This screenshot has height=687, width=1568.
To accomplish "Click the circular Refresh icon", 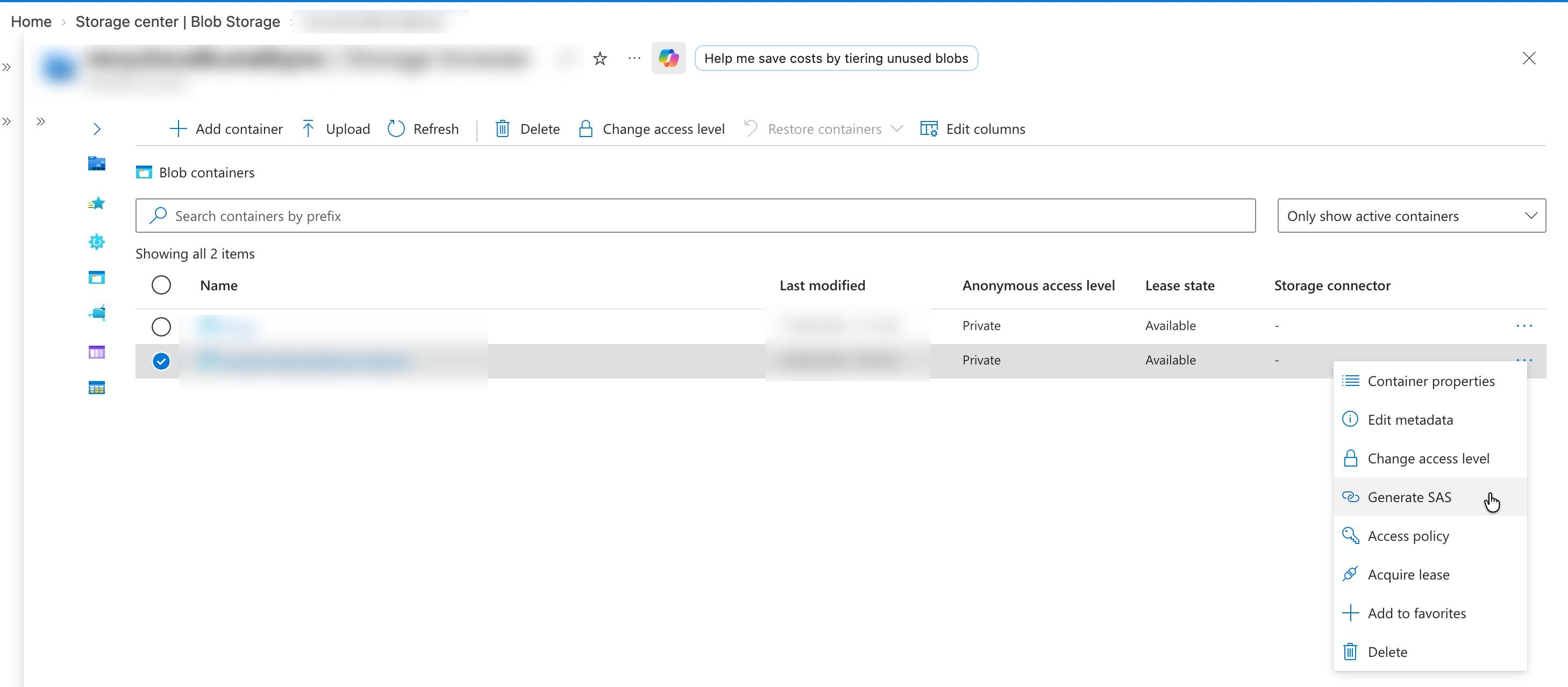I will tap(396, 129).
